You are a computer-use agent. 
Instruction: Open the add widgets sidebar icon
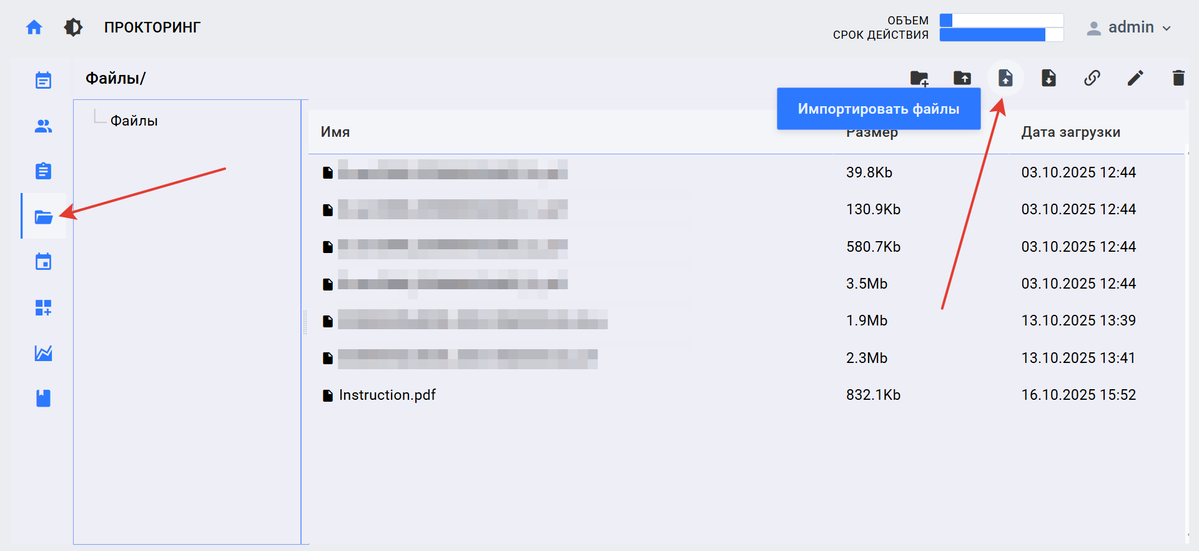point(43,308)
